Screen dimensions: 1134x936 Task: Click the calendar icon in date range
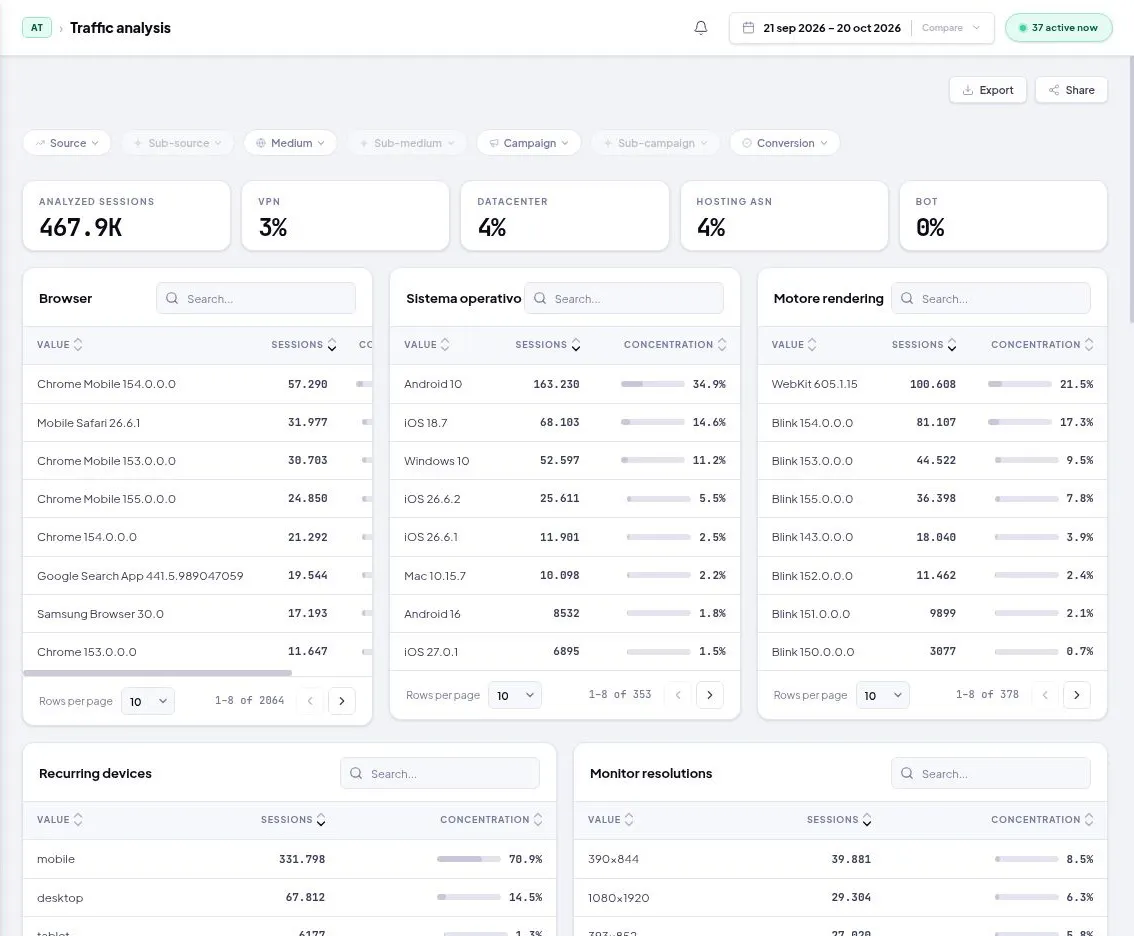(x=749, y=27)
